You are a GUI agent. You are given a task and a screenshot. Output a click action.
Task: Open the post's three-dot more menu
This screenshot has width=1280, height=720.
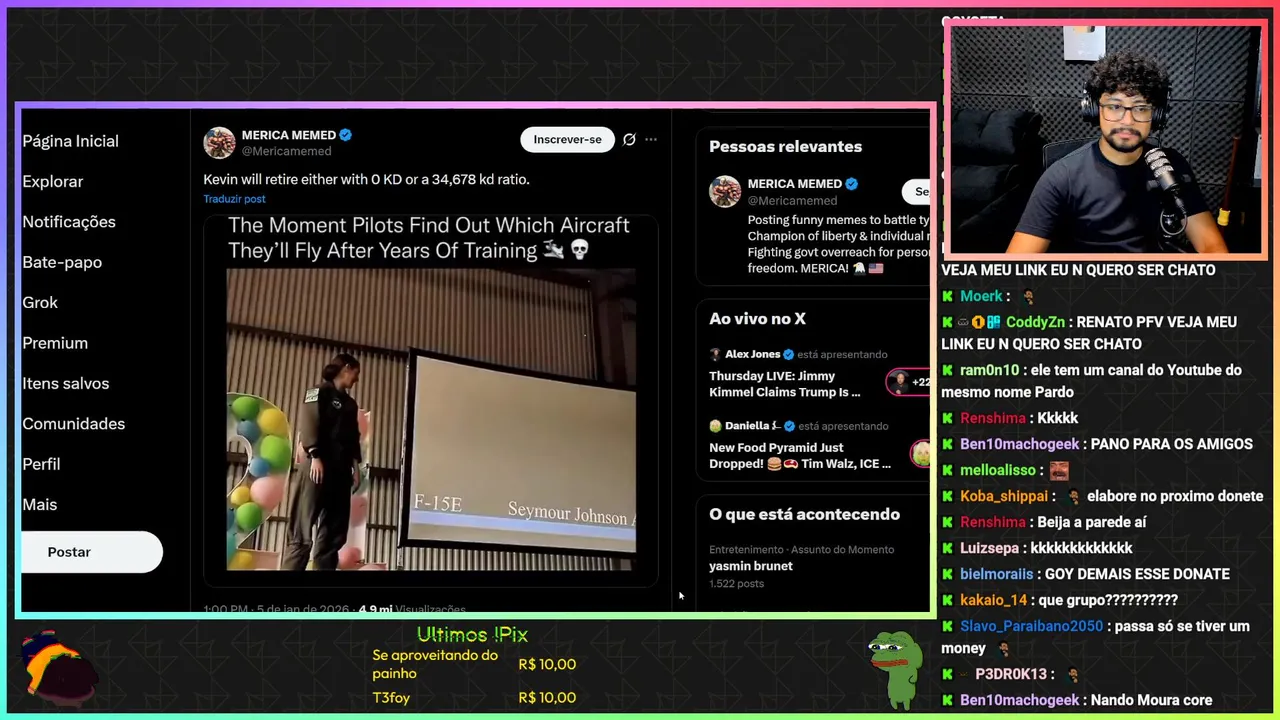(651, 139)
